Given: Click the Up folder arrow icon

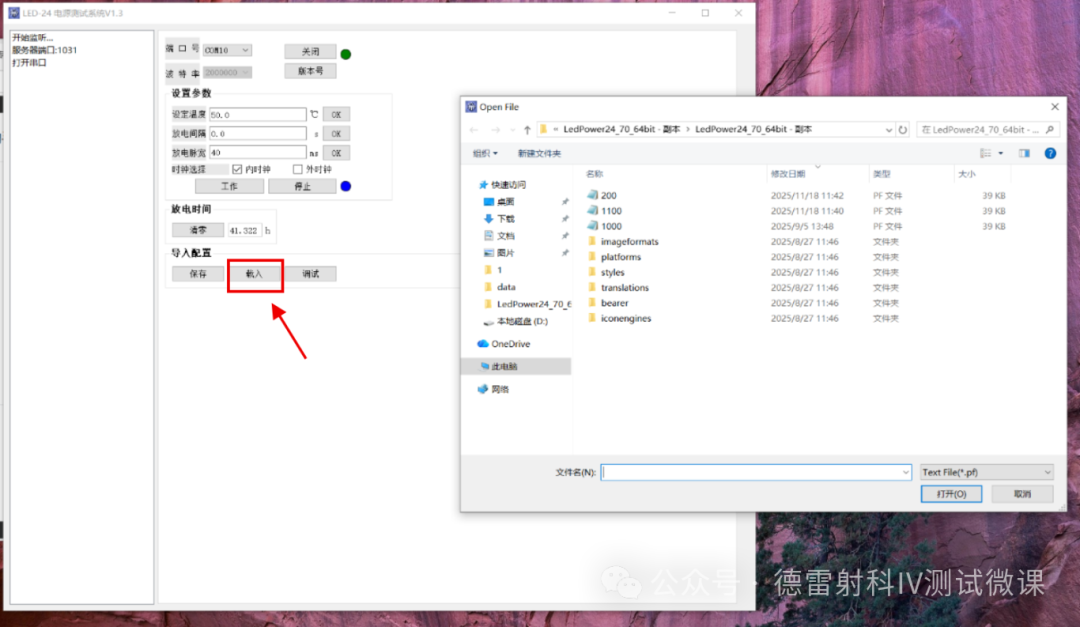Looking at the screenshot, I should pos(527,130).
